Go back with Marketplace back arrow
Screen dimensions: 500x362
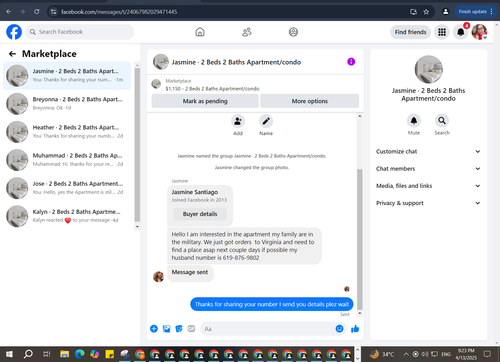(x=12, y=54)
